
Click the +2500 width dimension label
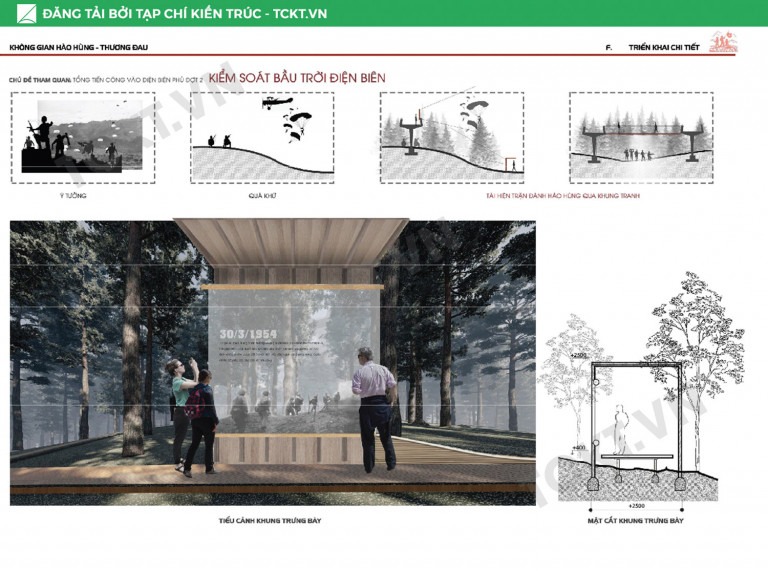[636, 506]
